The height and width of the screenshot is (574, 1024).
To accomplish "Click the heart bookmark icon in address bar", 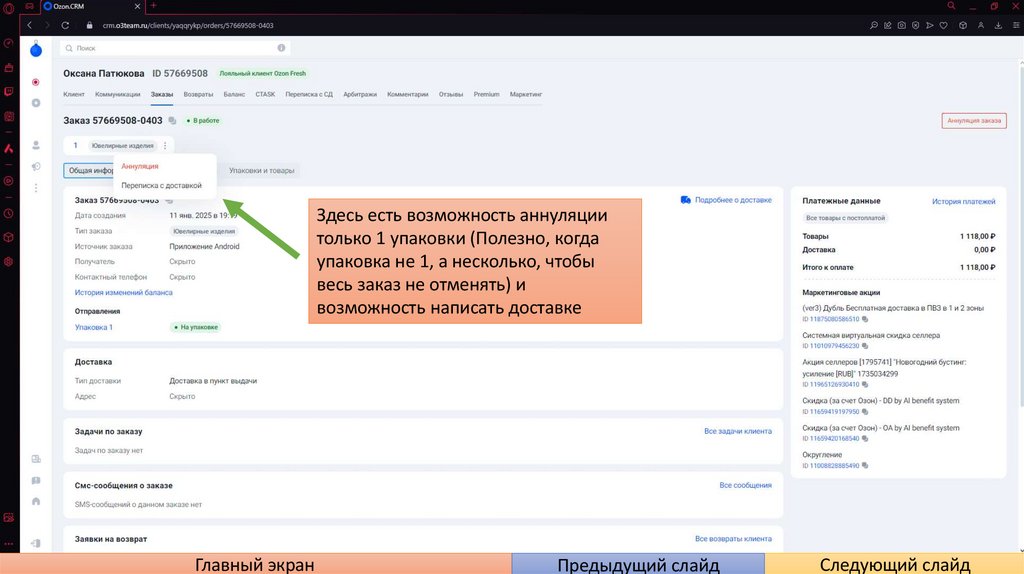I will (x=944, y=25).
